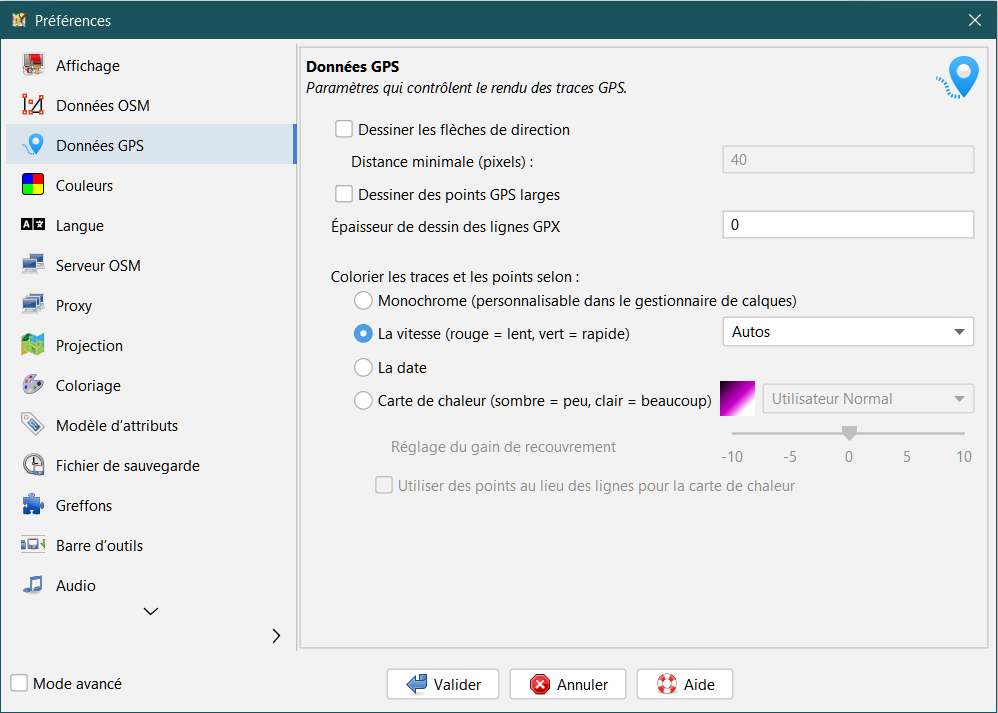Enable Dessiner les flèches de direction
The height and width of the screenshot is (713, 998).
point(344,129)
